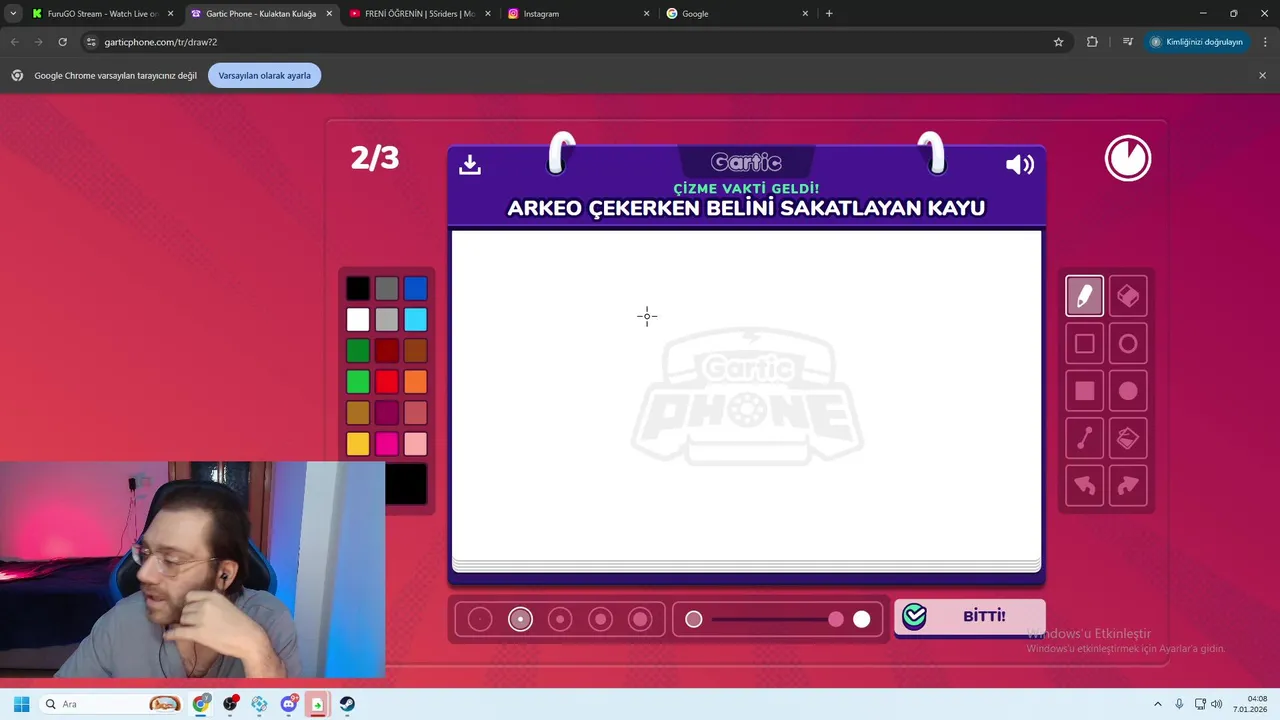
Task: Reload the Gartic Phone page
Action: tap(62, 42)
